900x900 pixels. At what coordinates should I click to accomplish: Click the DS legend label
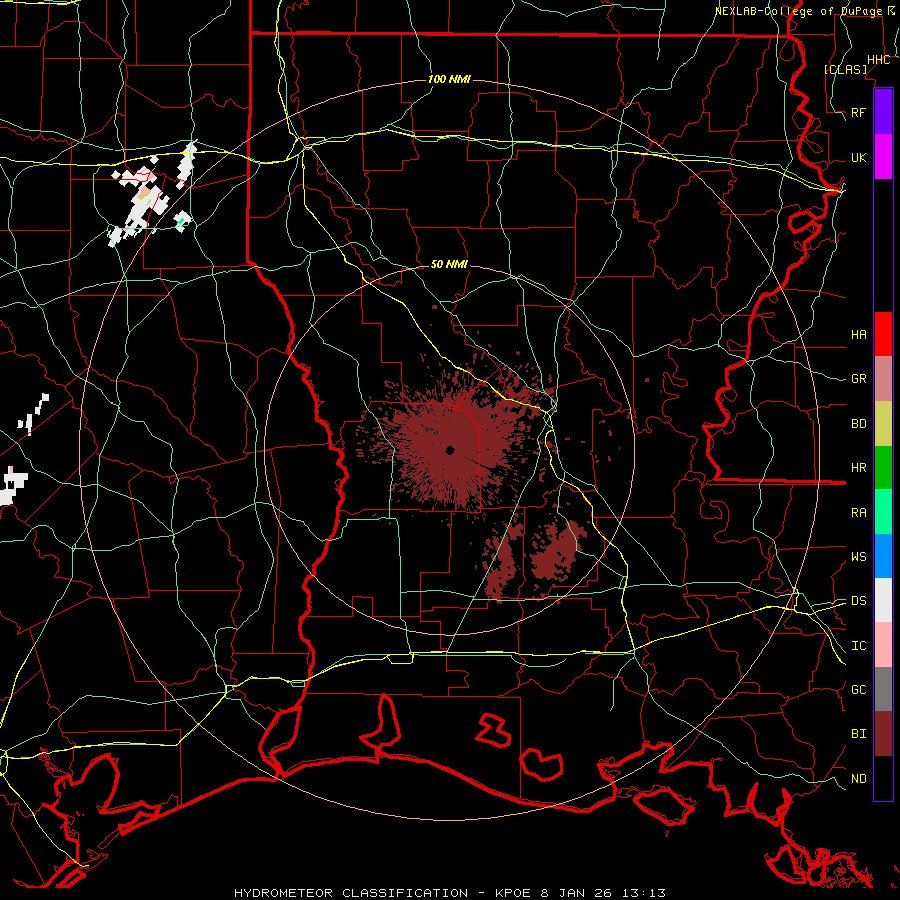(x=858, y=600)
